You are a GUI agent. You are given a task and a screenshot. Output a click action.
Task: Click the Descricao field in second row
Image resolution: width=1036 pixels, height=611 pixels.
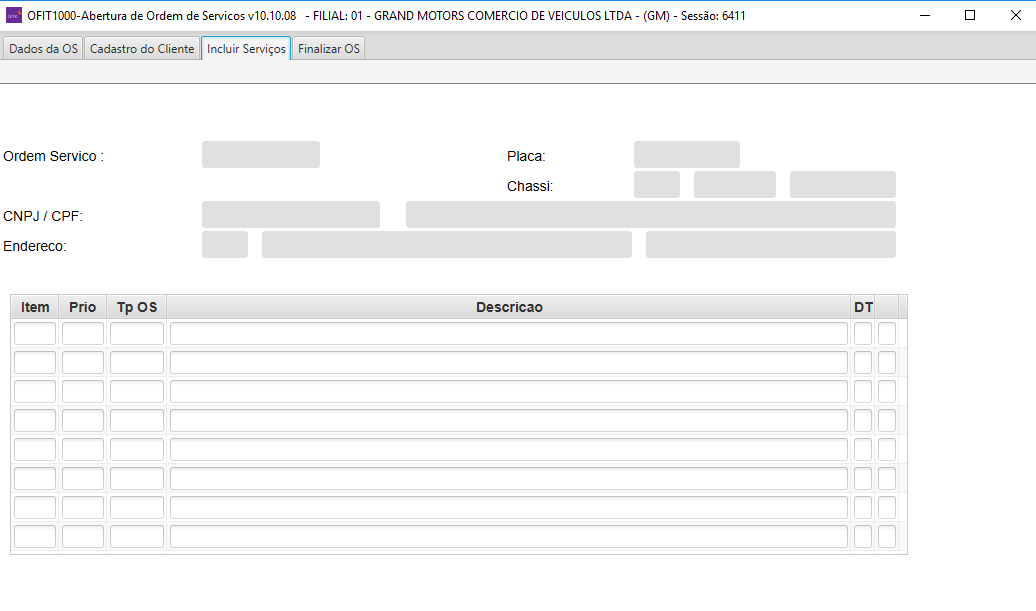(x=509, y=363)
